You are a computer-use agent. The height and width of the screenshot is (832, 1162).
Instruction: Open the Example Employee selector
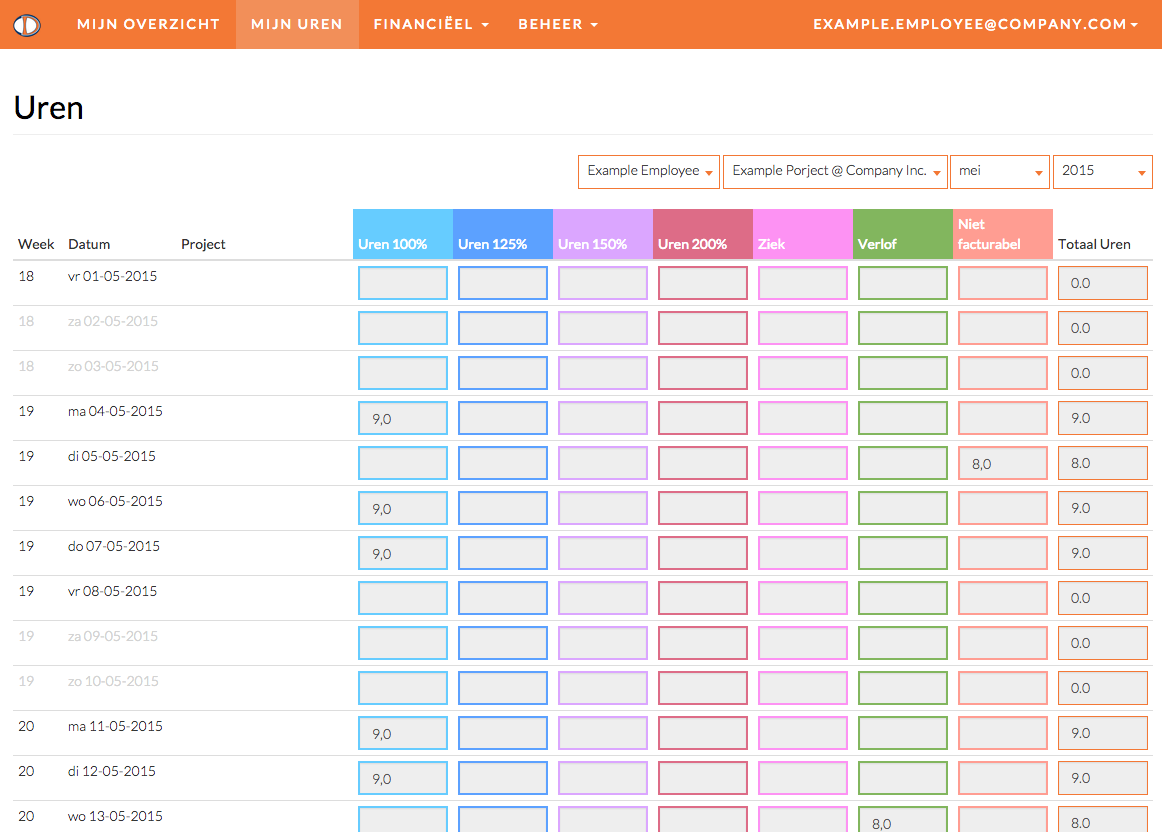tap(649, 171)
